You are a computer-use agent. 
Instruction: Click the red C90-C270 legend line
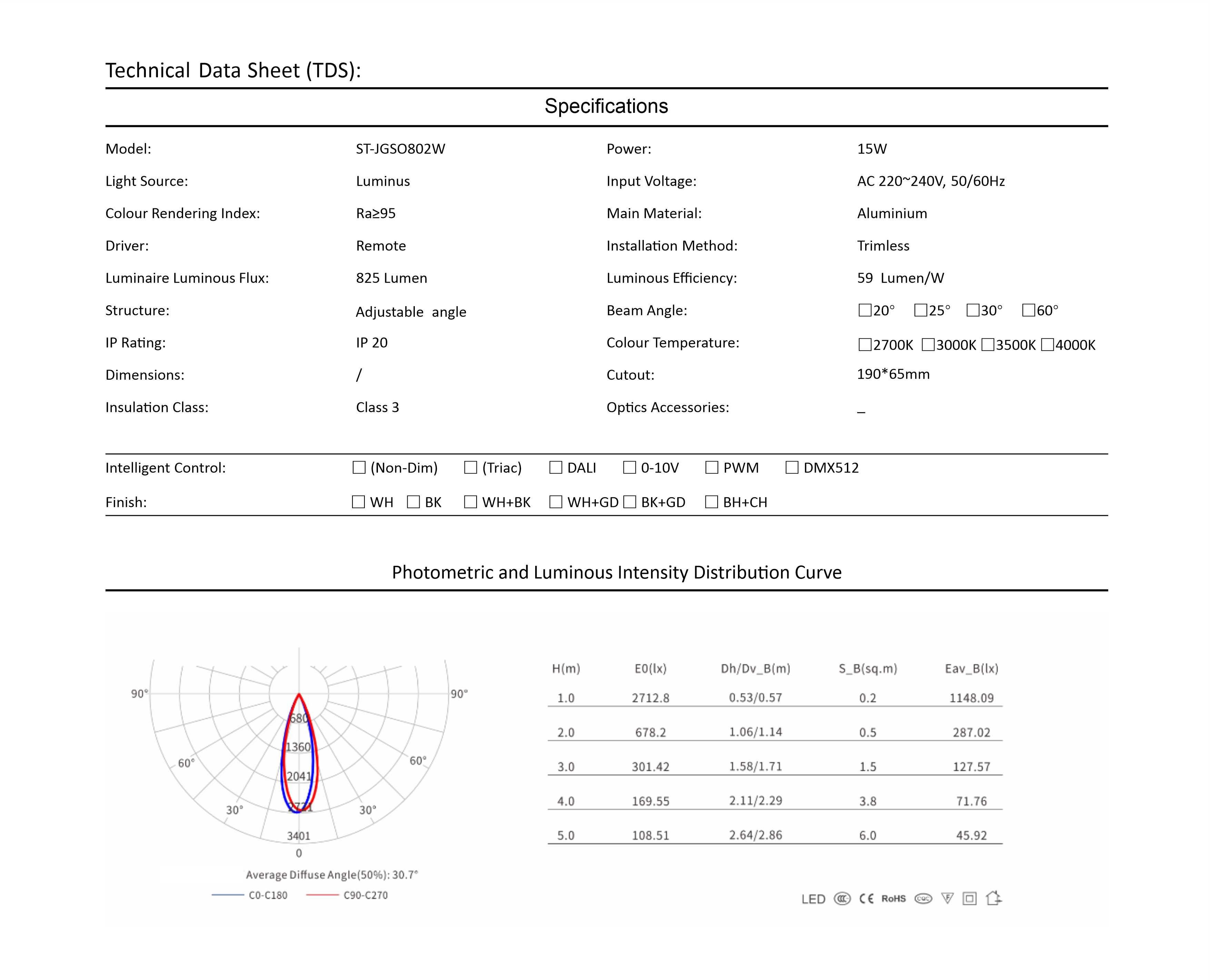click(322, 895)
